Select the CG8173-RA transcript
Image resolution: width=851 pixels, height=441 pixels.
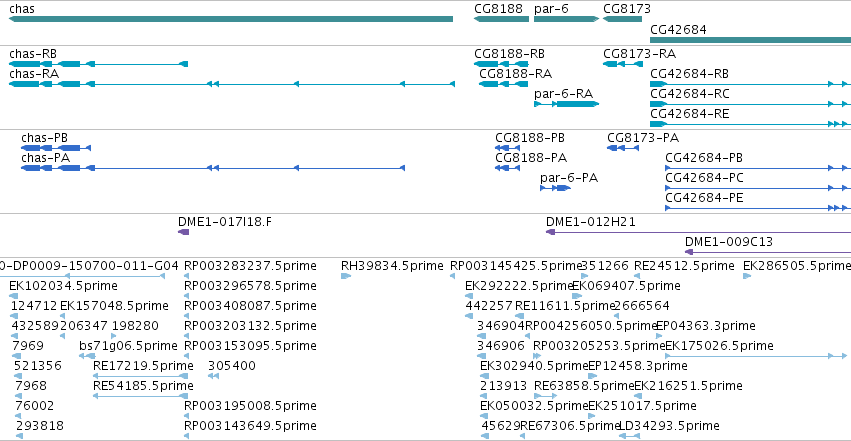pyautogui.click(x=623, y=64)
